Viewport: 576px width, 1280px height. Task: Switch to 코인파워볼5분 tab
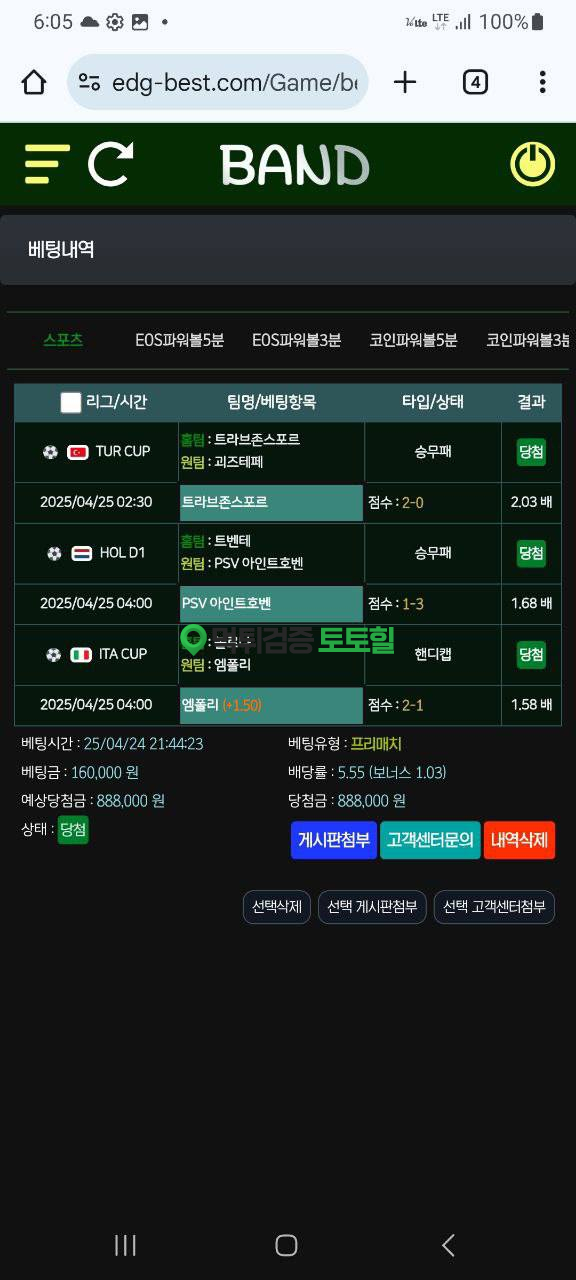coord(413,340)
